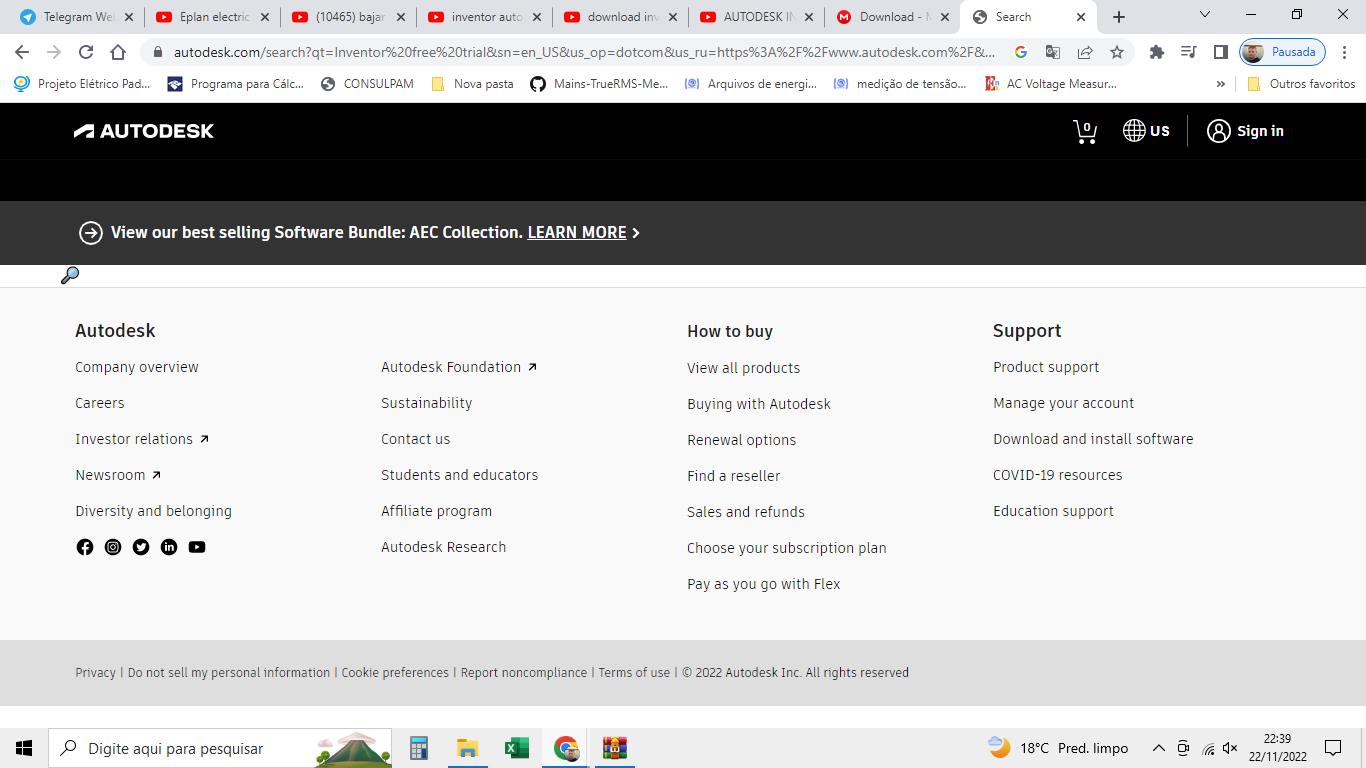Open the Chrome tab search dropdown
This screenshot has height=768, width=1366.
[x=1204, y=16]
